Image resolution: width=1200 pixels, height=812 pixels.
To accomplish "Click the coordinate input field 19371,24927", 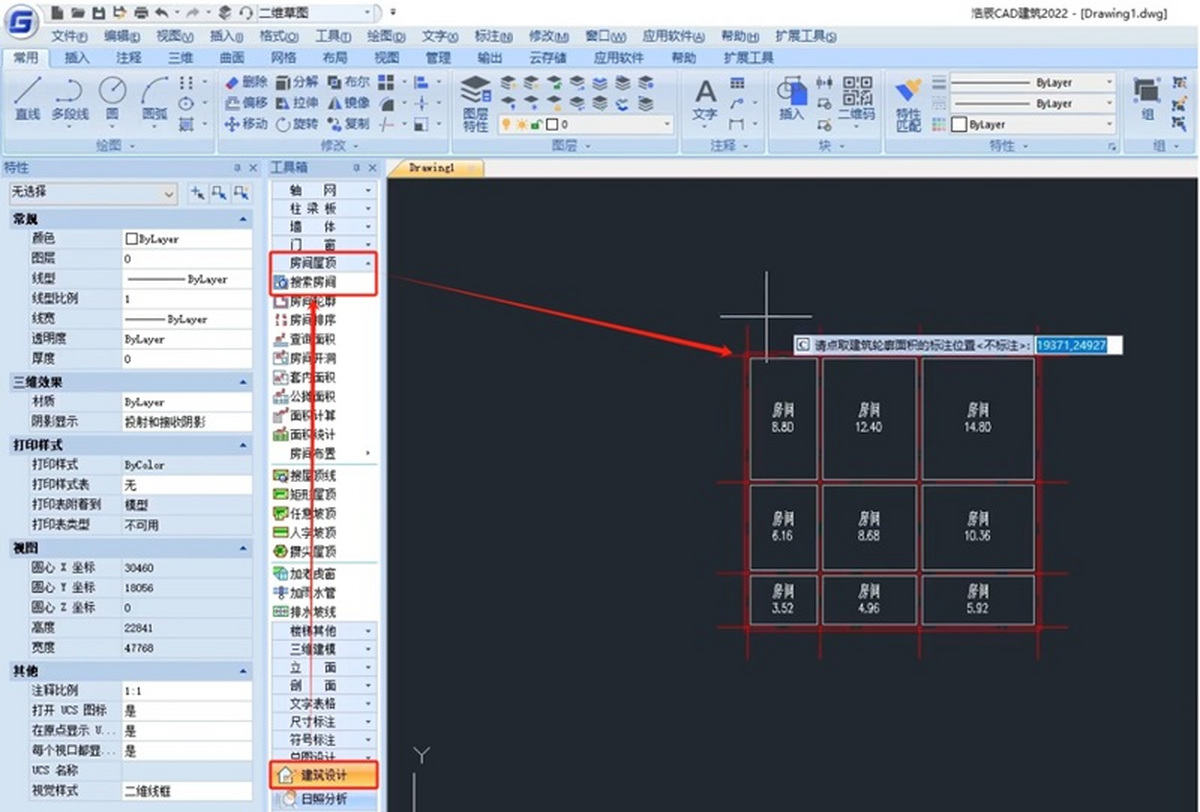I will [x=1078, y=345].
